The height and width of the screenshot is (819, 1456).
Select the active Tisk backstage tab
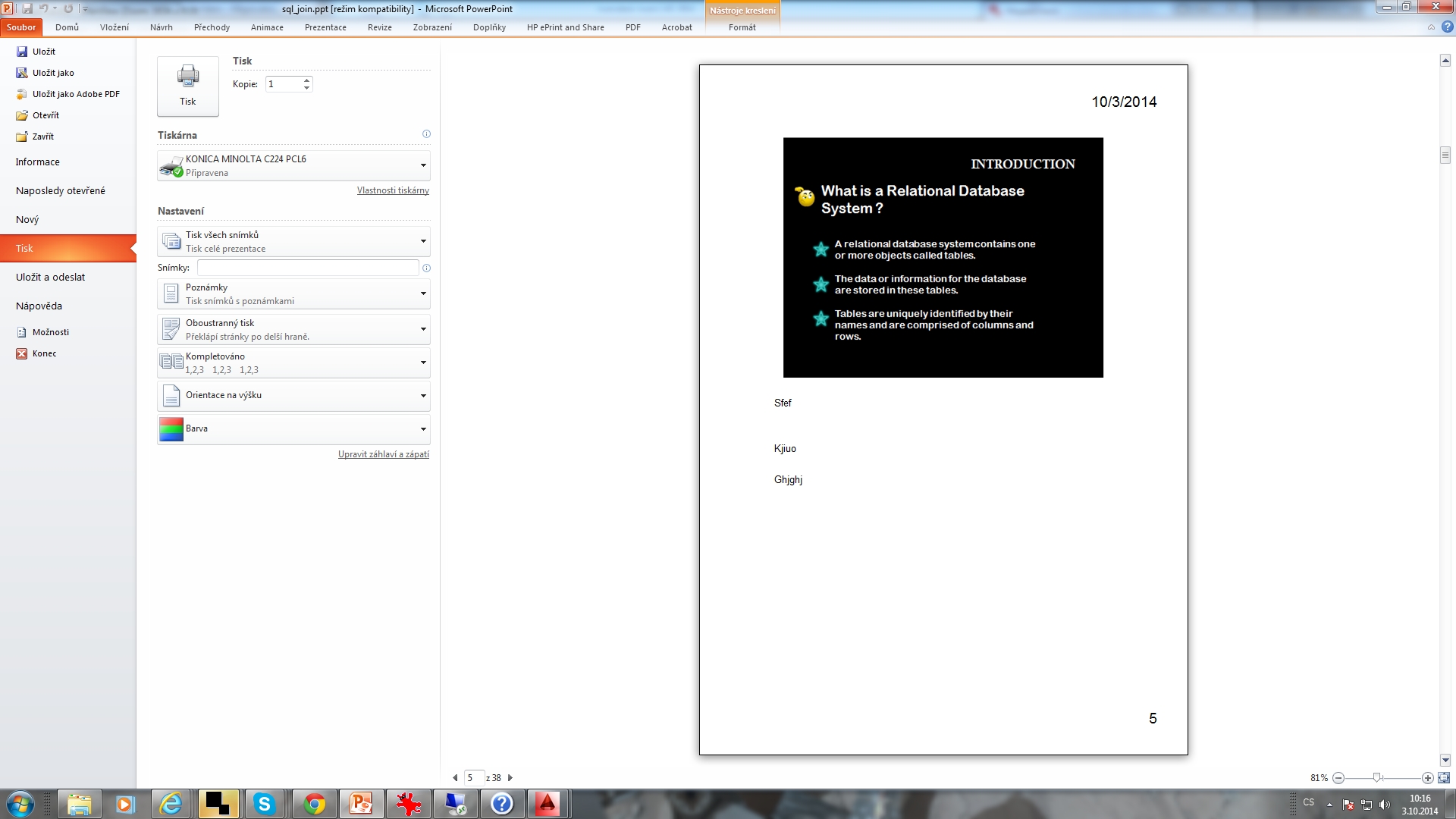click(x=68, y=249)
